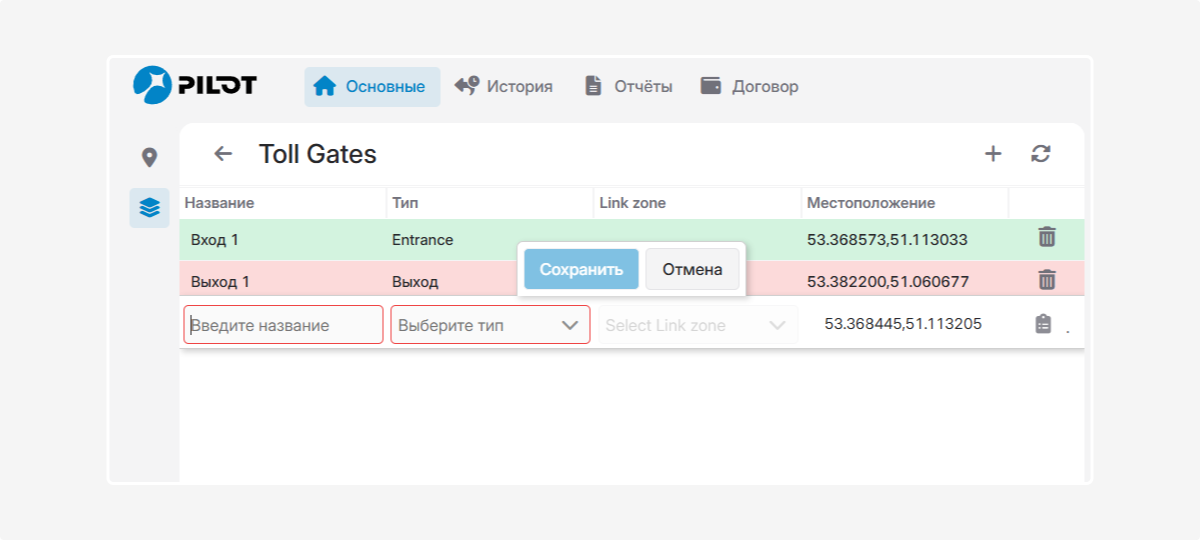Open the Выберите тип dropdown
This screenshot has height=540, width=1200.
pyautogui.click(x=490, y=325)
